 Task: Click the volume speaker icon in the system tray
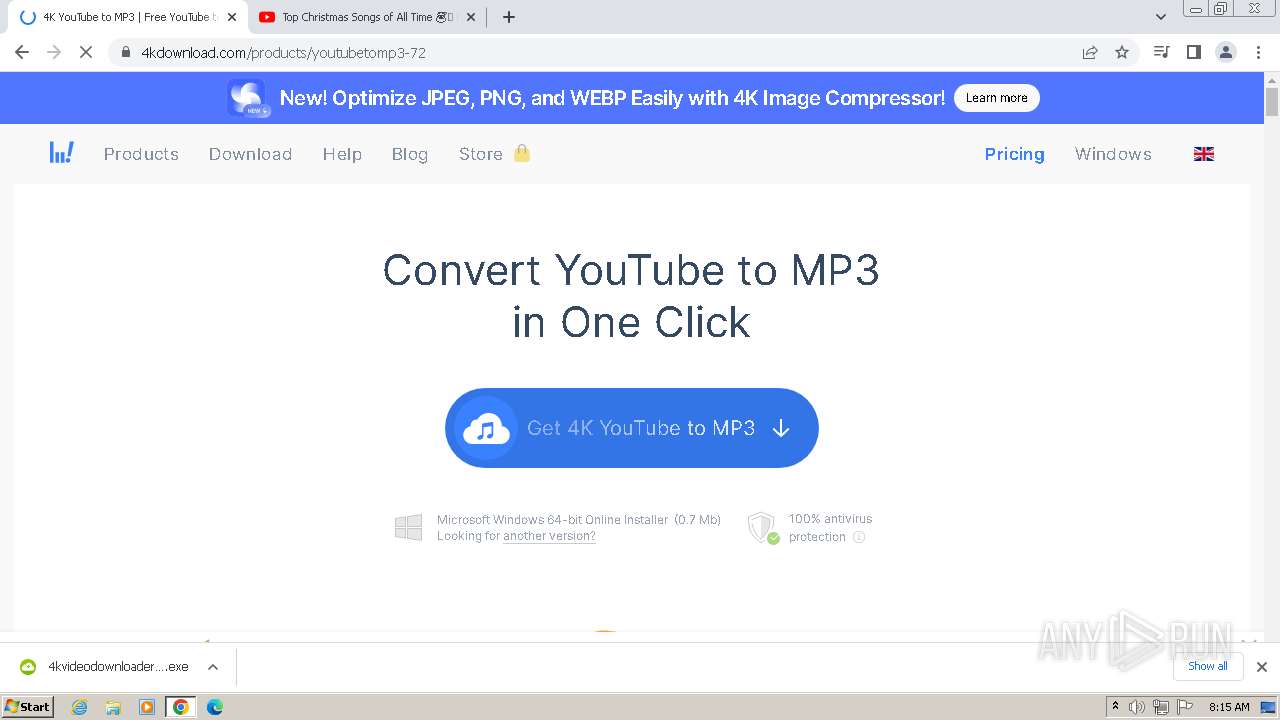[x=1137, y=707]
